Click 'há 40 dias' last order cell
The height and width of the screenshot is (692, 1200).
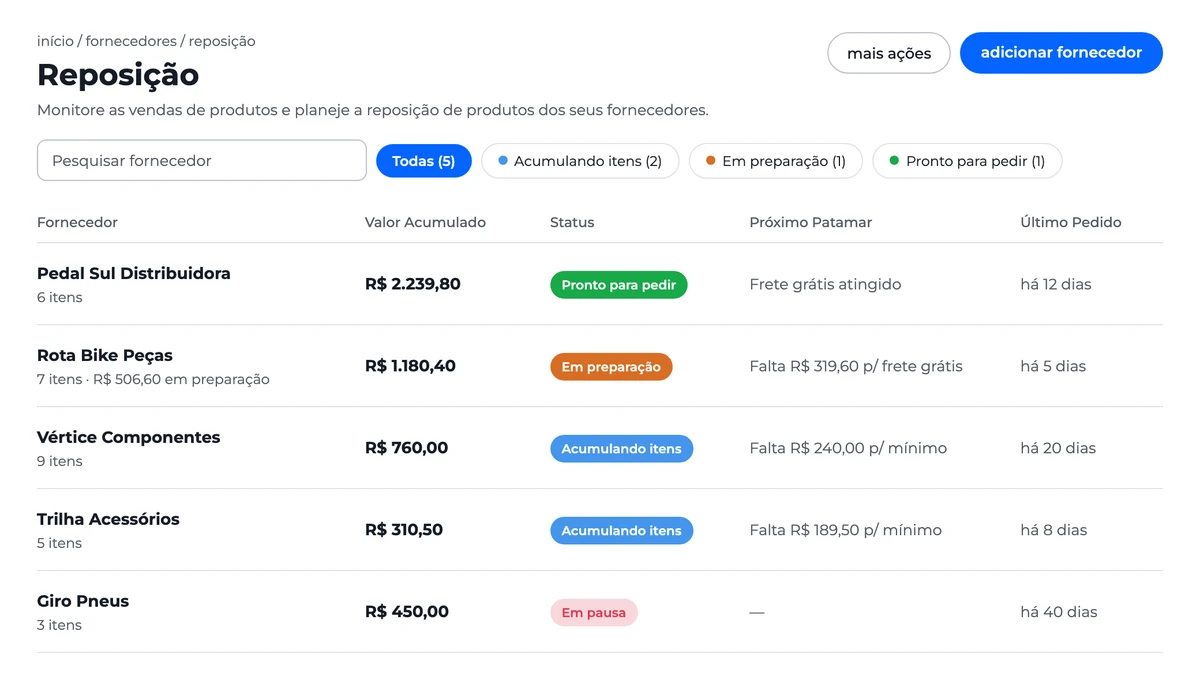click(1059, 612)
